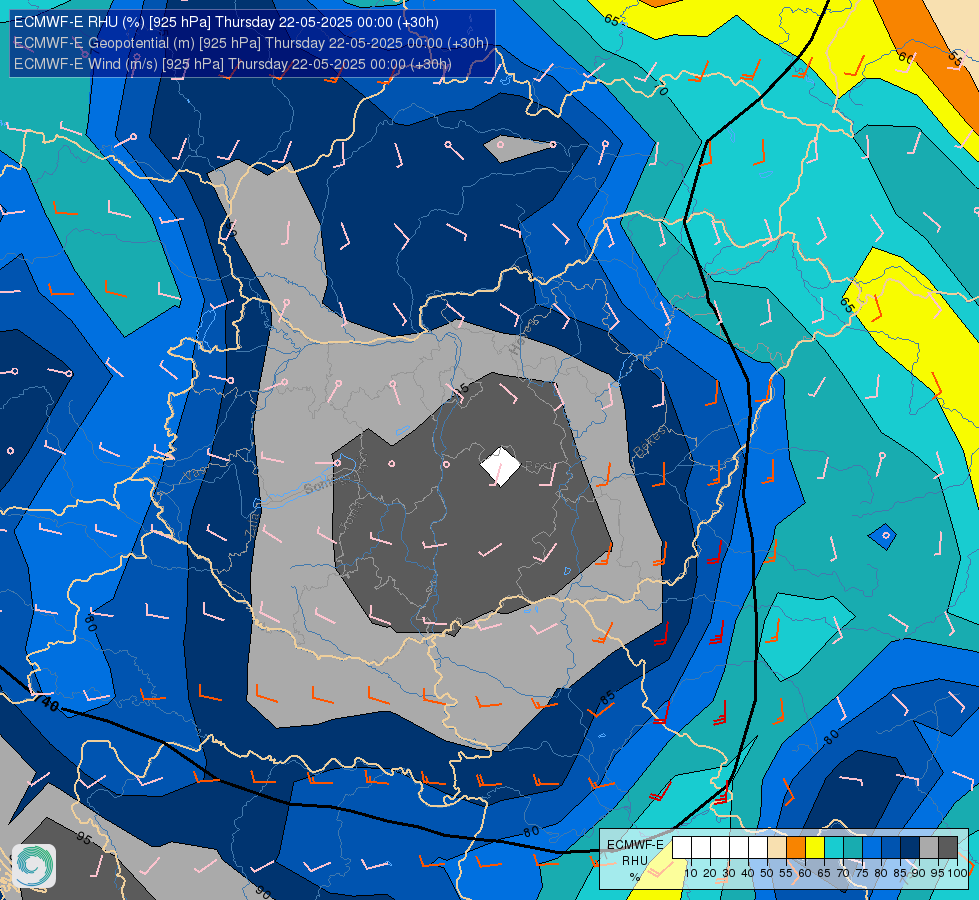Click the 55 contour label at top right
The image size is (979, 900).
[955, 58]
